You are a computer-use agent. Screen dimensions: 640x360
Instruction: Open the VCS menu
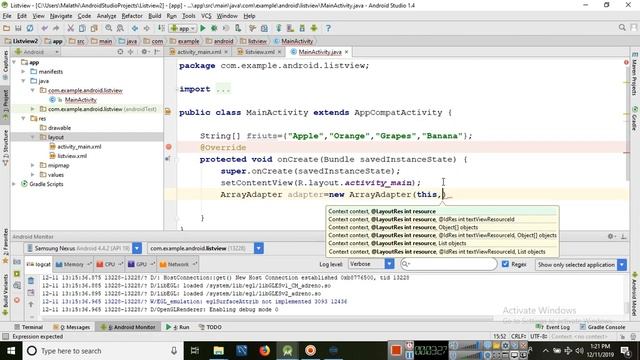pyautogui.click(x=206, y=16)
